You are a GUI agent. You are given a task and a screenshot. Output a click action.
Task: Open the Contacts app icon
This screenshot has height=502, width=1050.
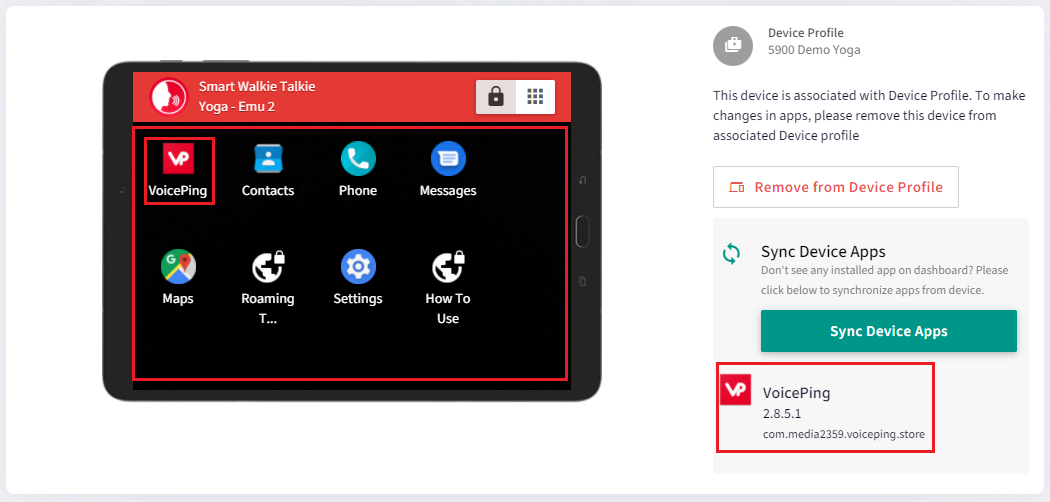point(269,159)
